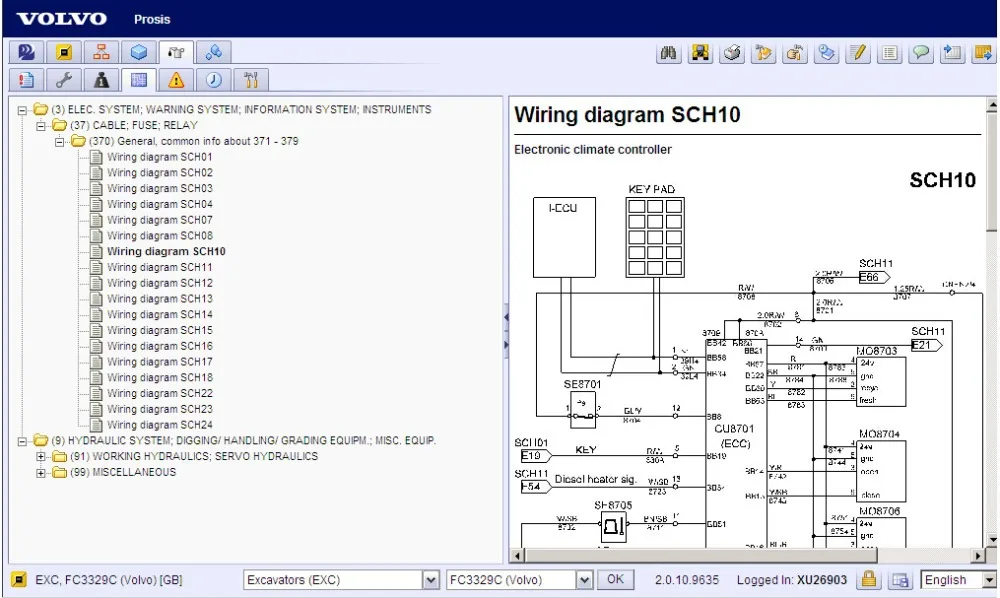Viewport: 1000px width, 598px height.
Task: Open Wiring diagram SCH11 in tree
Action: click(160, 268)
